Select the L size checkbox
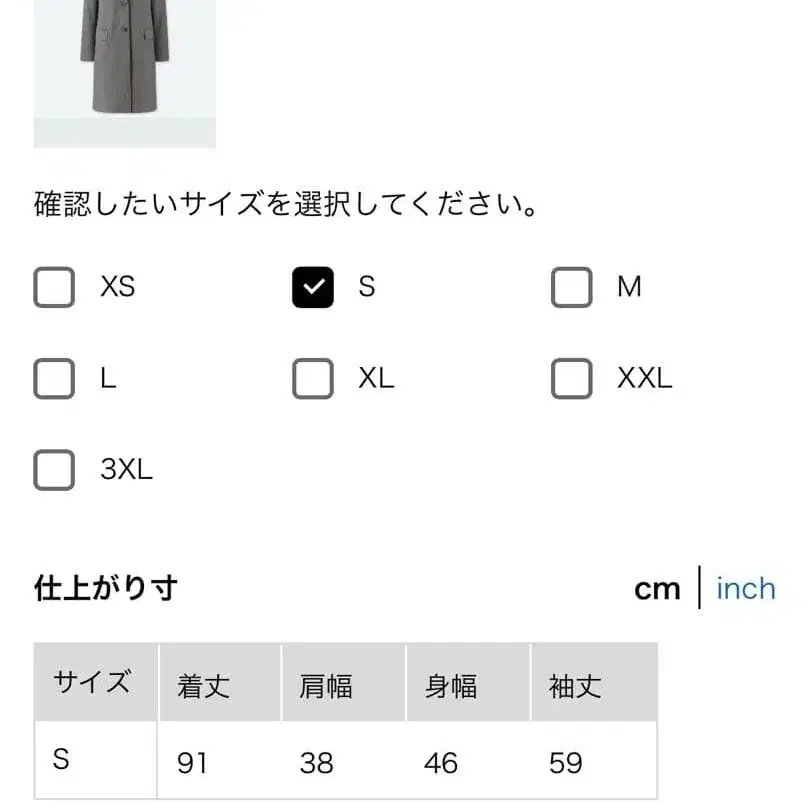 point(54,379)
